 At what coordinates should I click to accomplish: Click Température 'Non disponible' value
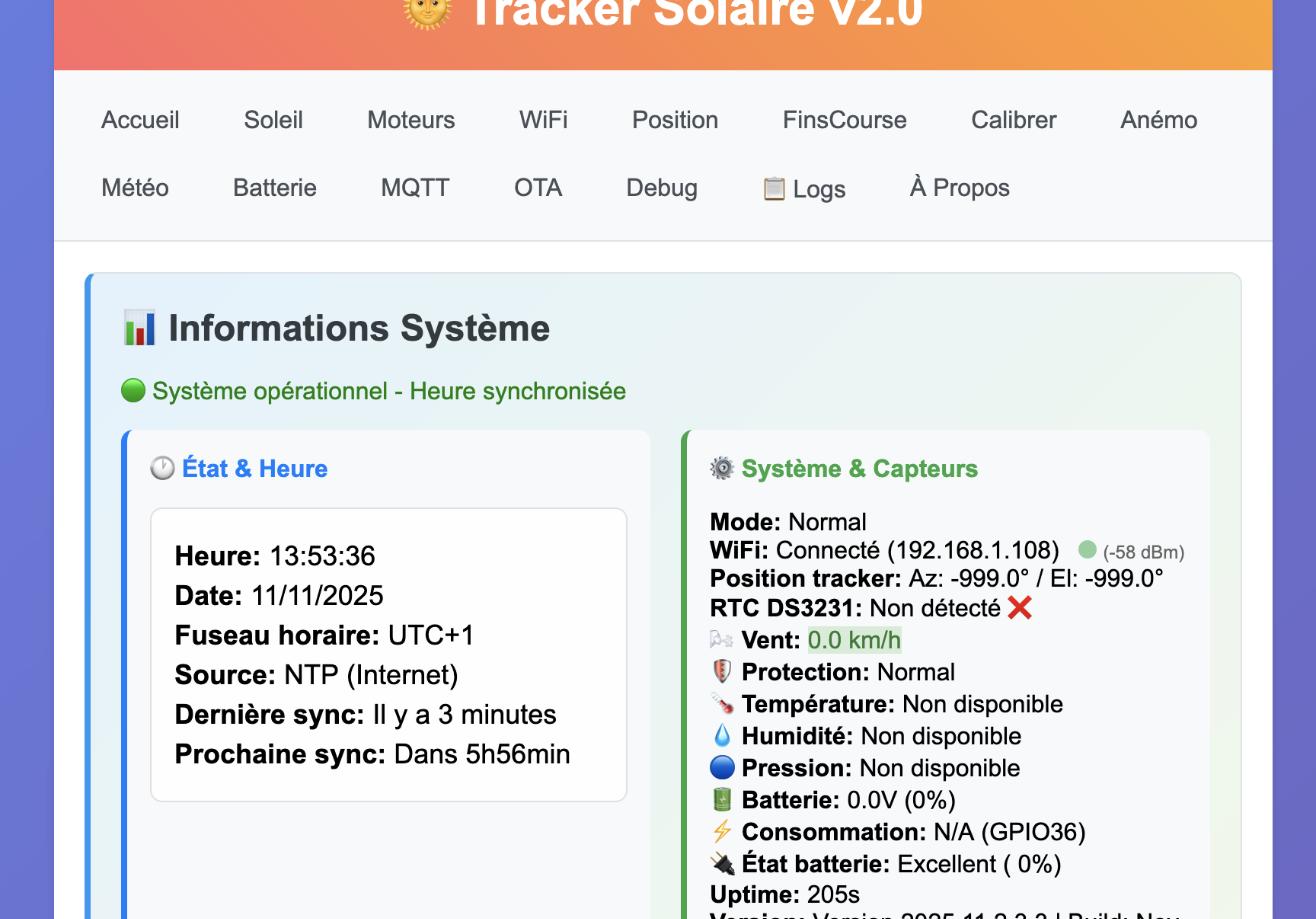pos(982,704)
